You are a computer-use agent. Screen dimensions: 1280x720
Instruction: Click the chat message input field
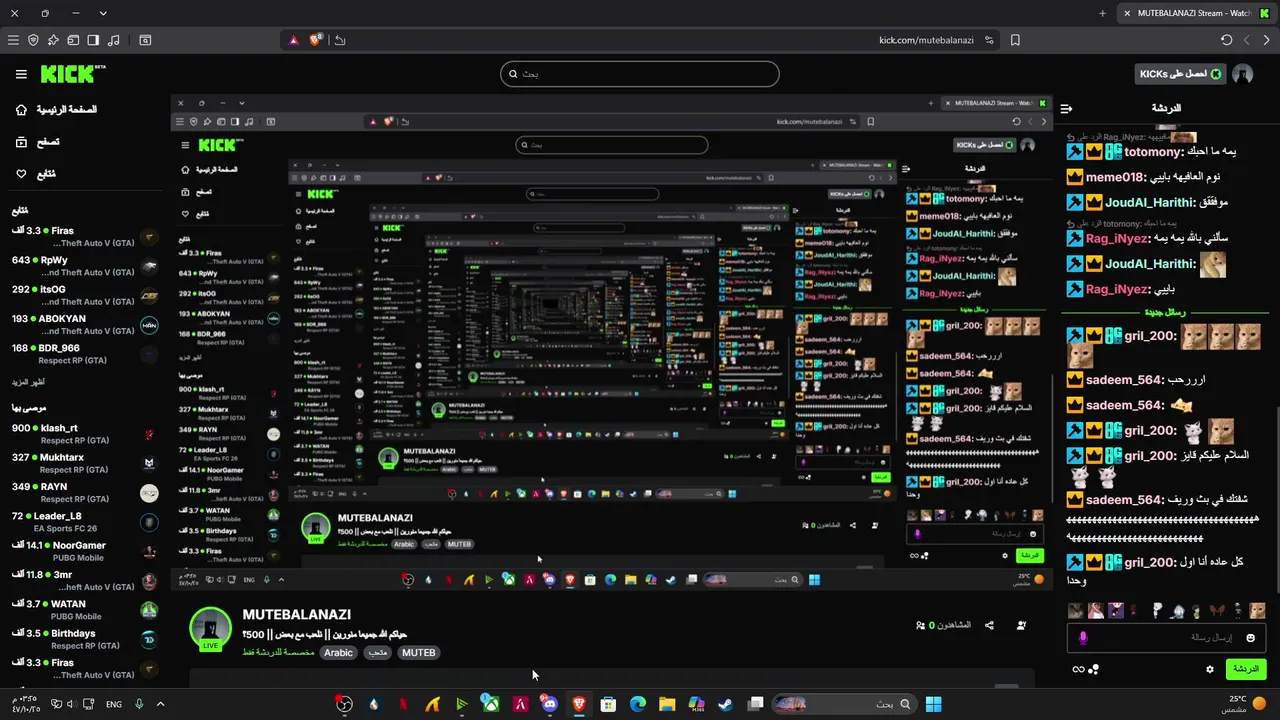pyautogui.click(x=1166, y=637)
